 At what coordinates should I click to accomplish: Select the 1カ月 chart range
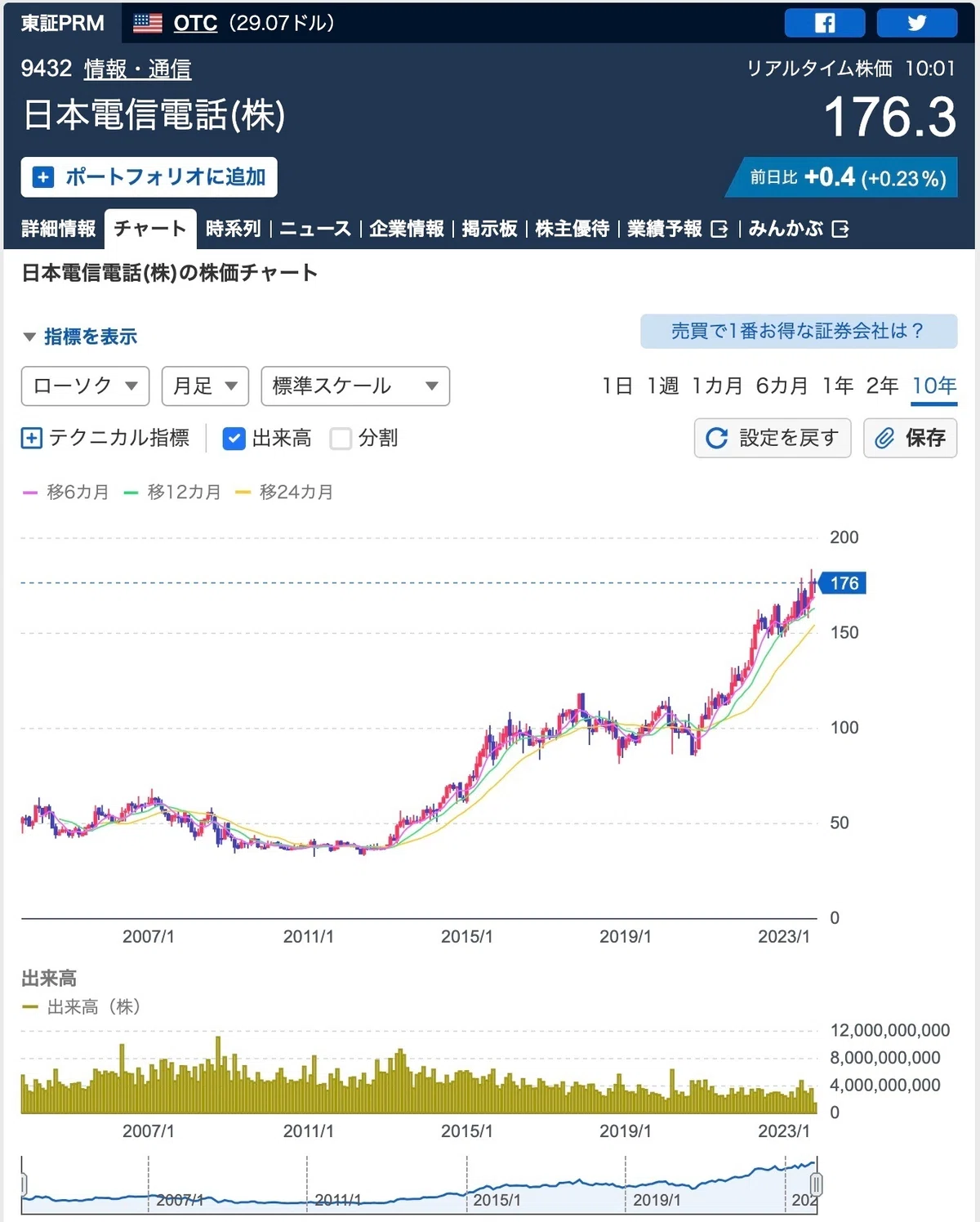717,386
